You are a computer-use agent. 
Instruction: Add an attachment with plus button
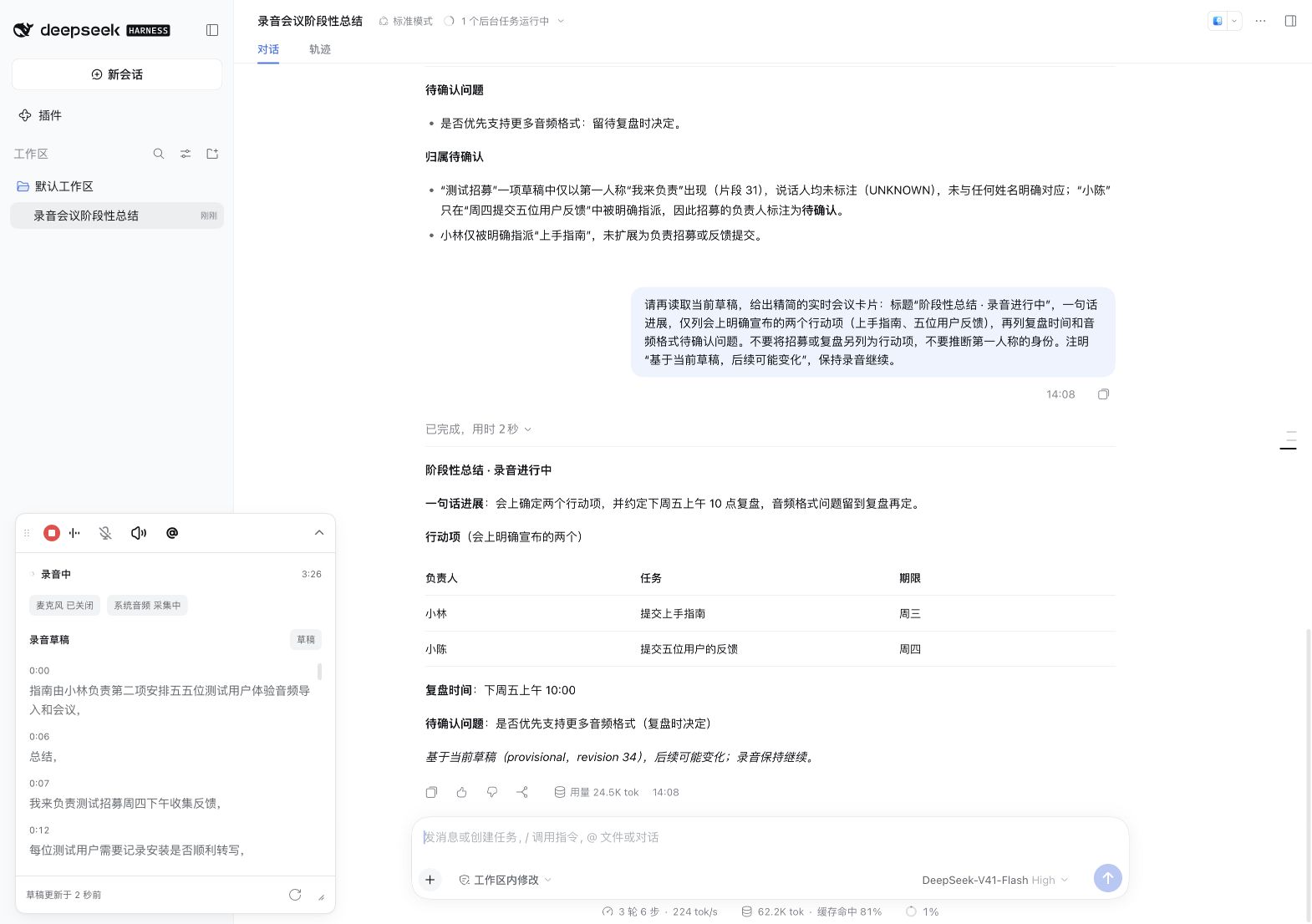click(430, 879)
